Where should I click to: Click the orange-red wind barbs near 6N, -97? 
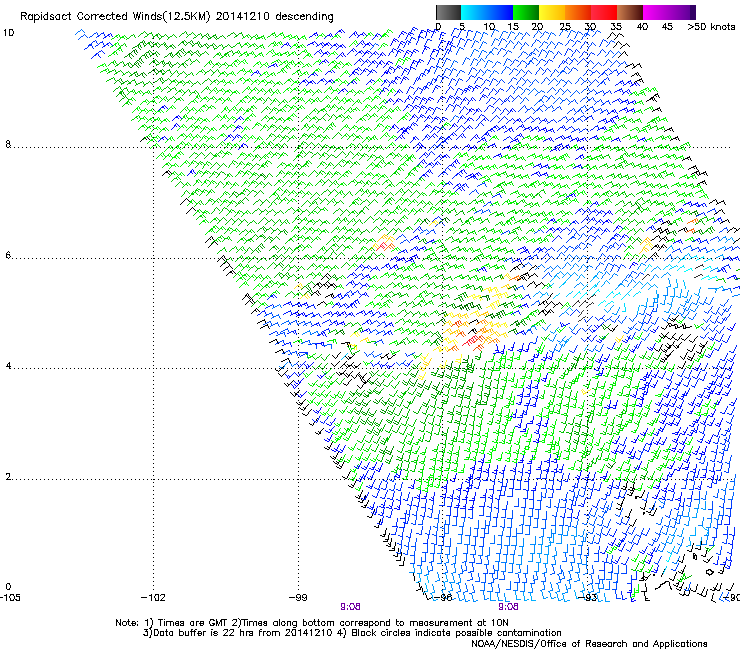(385, 245)
